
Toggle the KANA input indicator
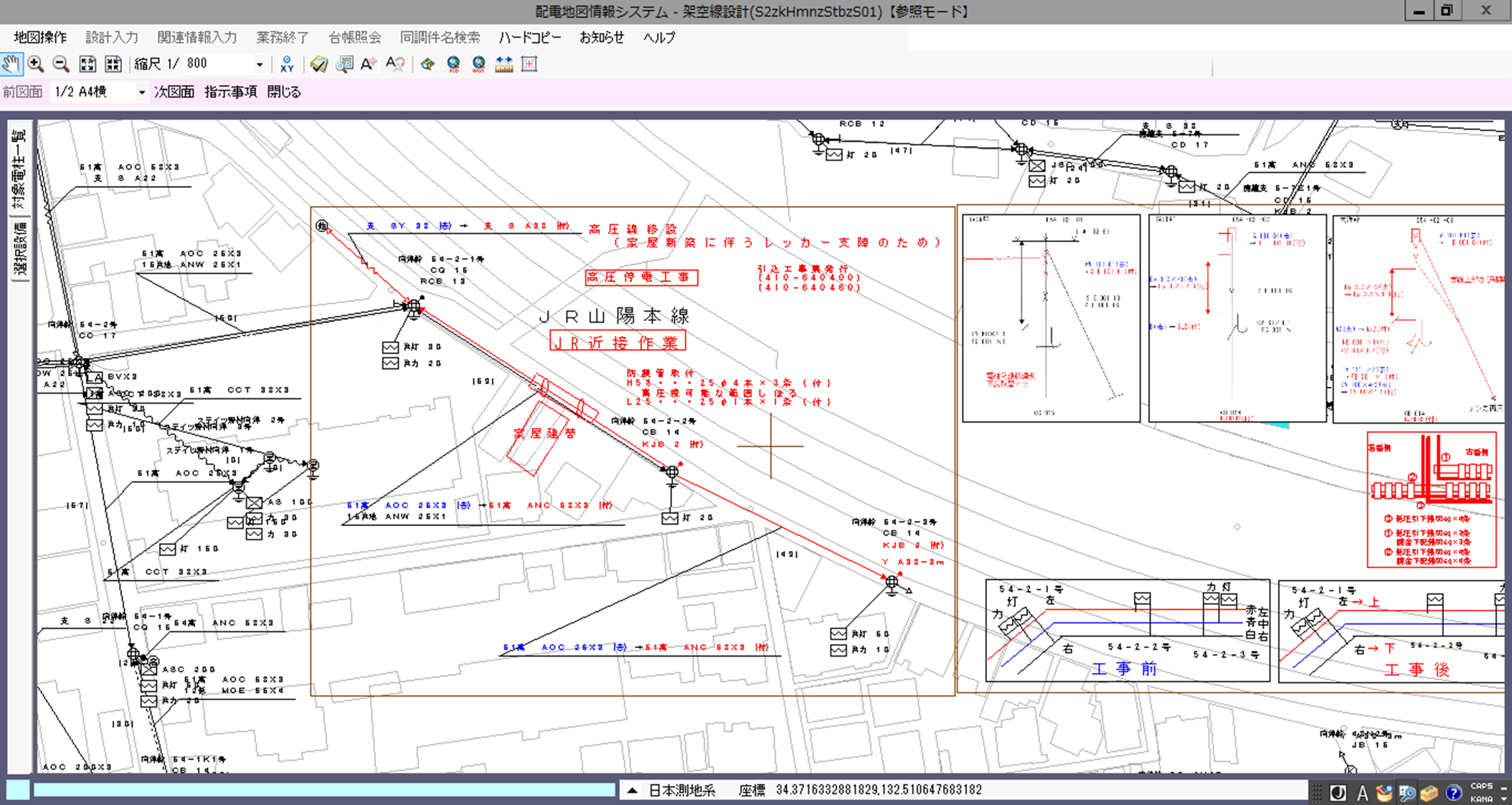(x=1481, y=798)
